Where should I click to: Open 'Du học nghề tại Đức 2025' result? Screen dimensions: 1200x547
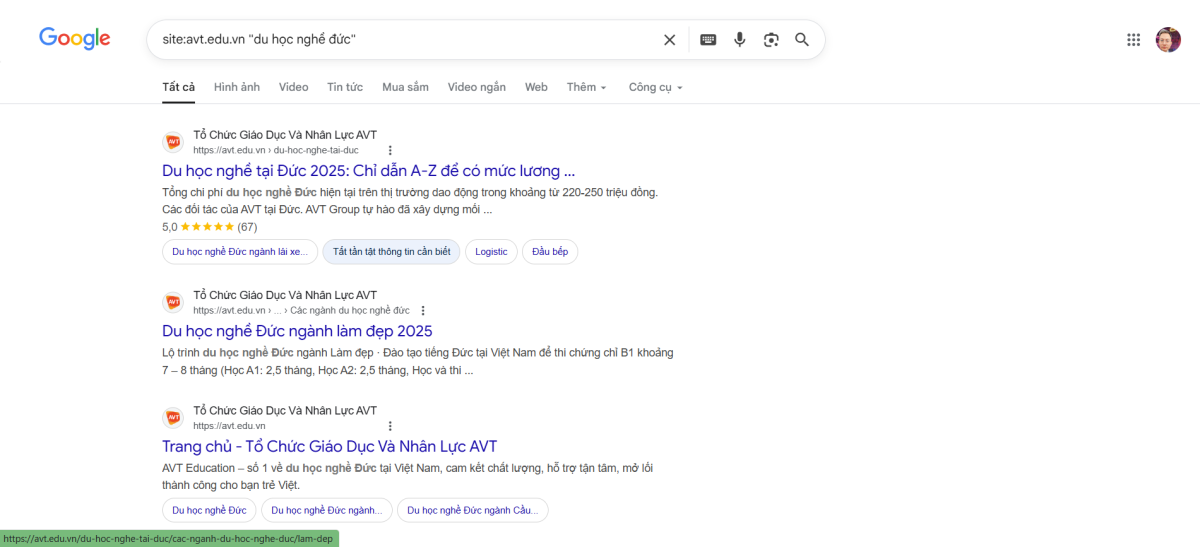(368, 171)
